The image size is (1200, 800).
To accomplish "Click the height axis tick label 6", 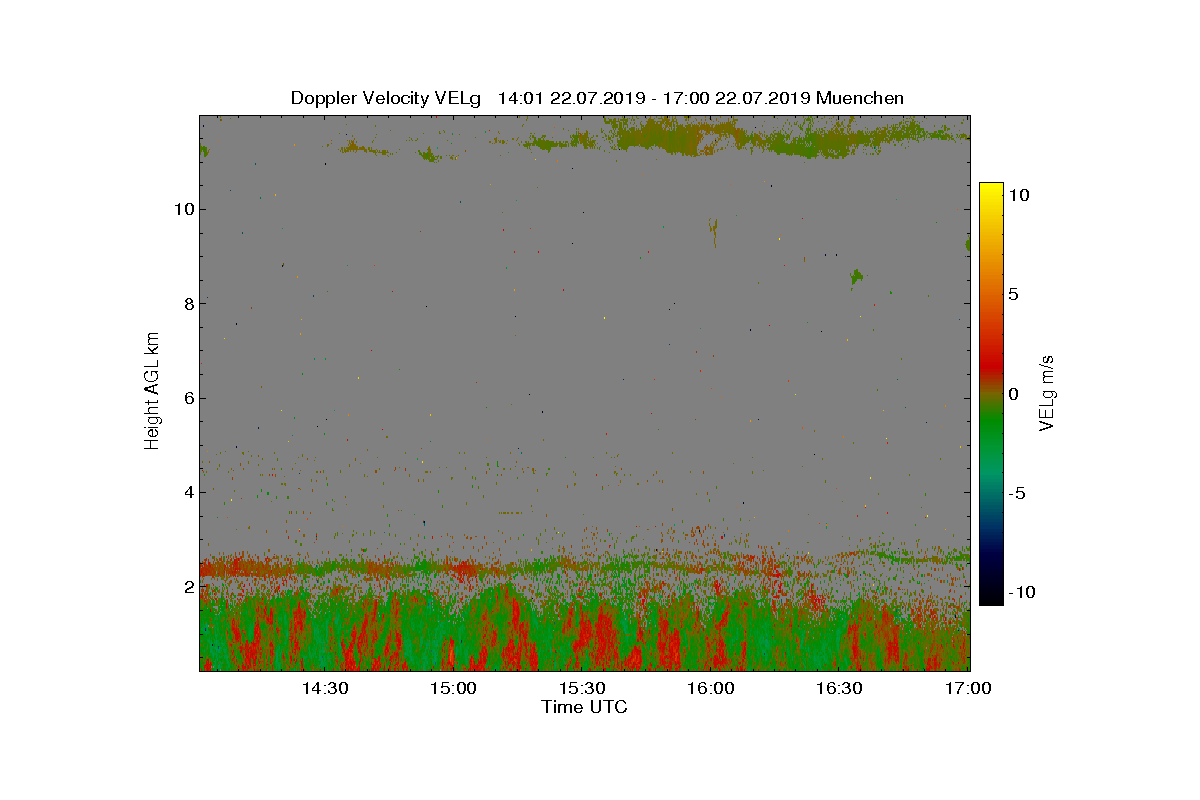I will [188, 397].
